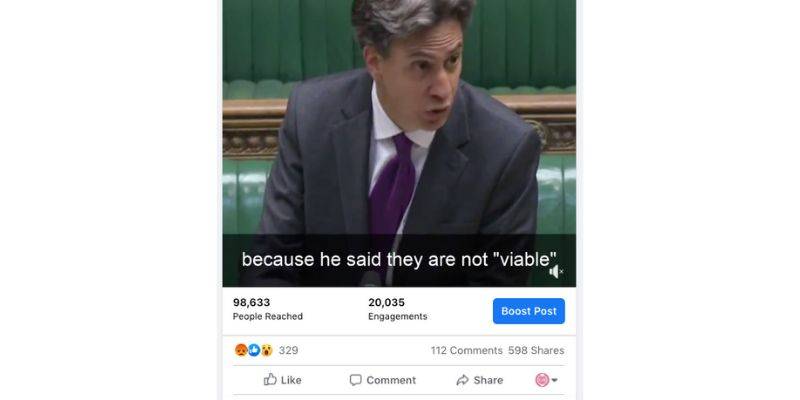Click the Boost Post button
This screenshot has height=400, width=800.
pos(529,311)
